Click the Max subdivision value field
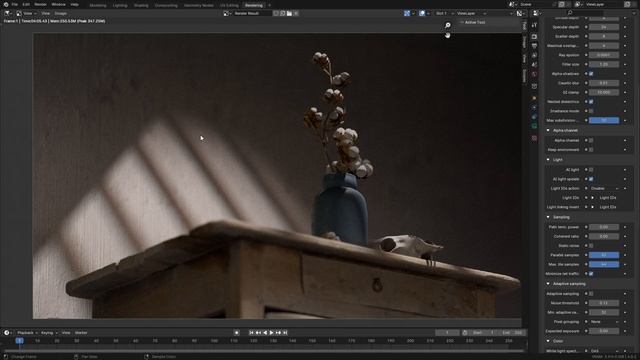Viewport: 640px width, 360px height. [604, 120]
